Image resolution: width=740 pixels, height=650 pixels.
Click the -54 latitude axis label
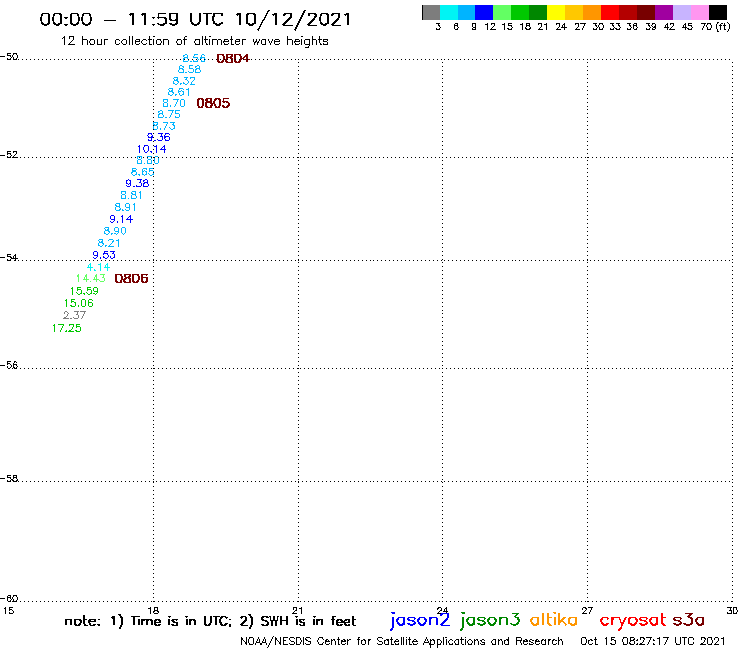[9, 258]
